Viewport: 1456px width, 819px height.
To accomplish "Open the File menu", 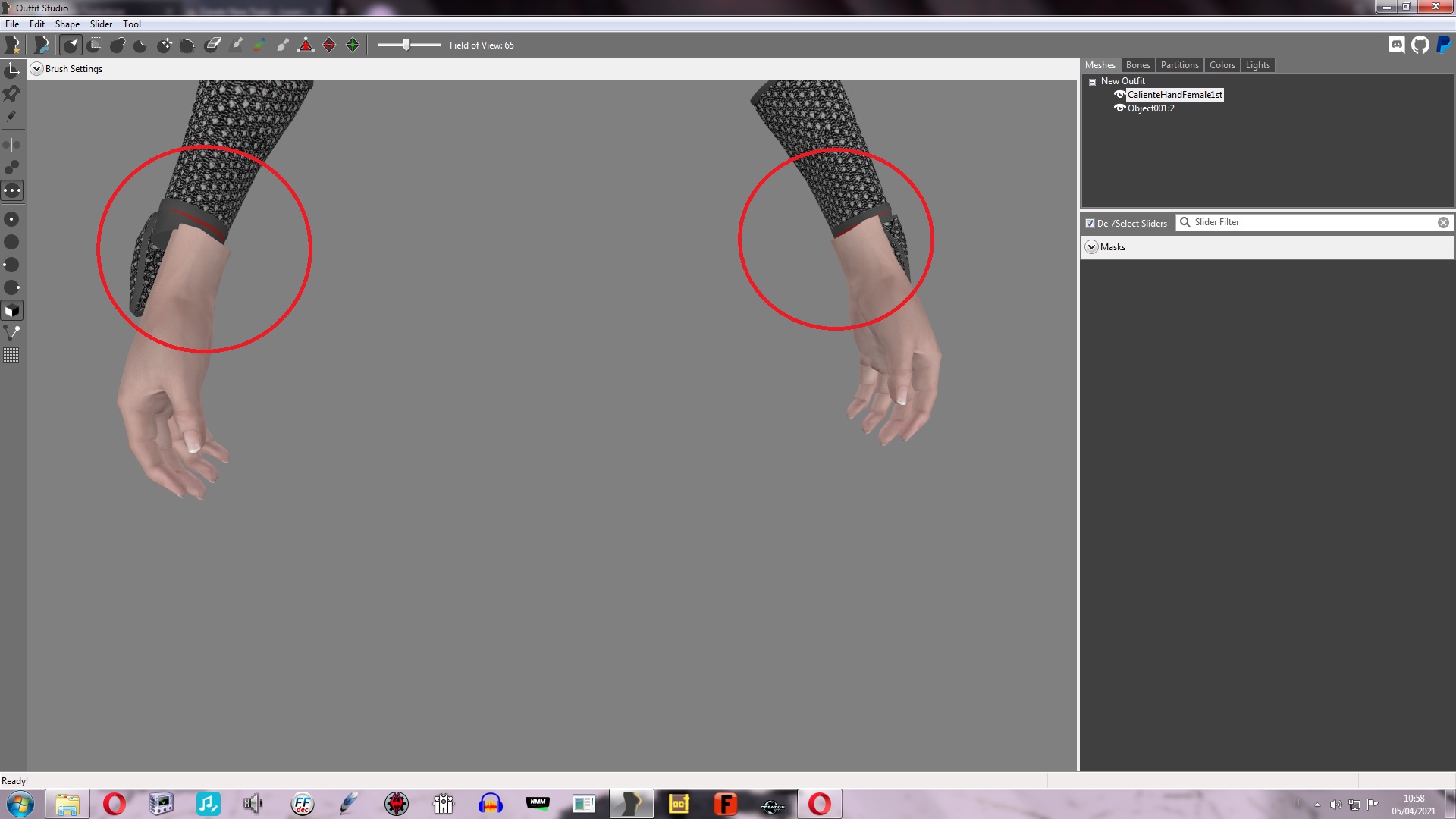I will tap(12, 24).
